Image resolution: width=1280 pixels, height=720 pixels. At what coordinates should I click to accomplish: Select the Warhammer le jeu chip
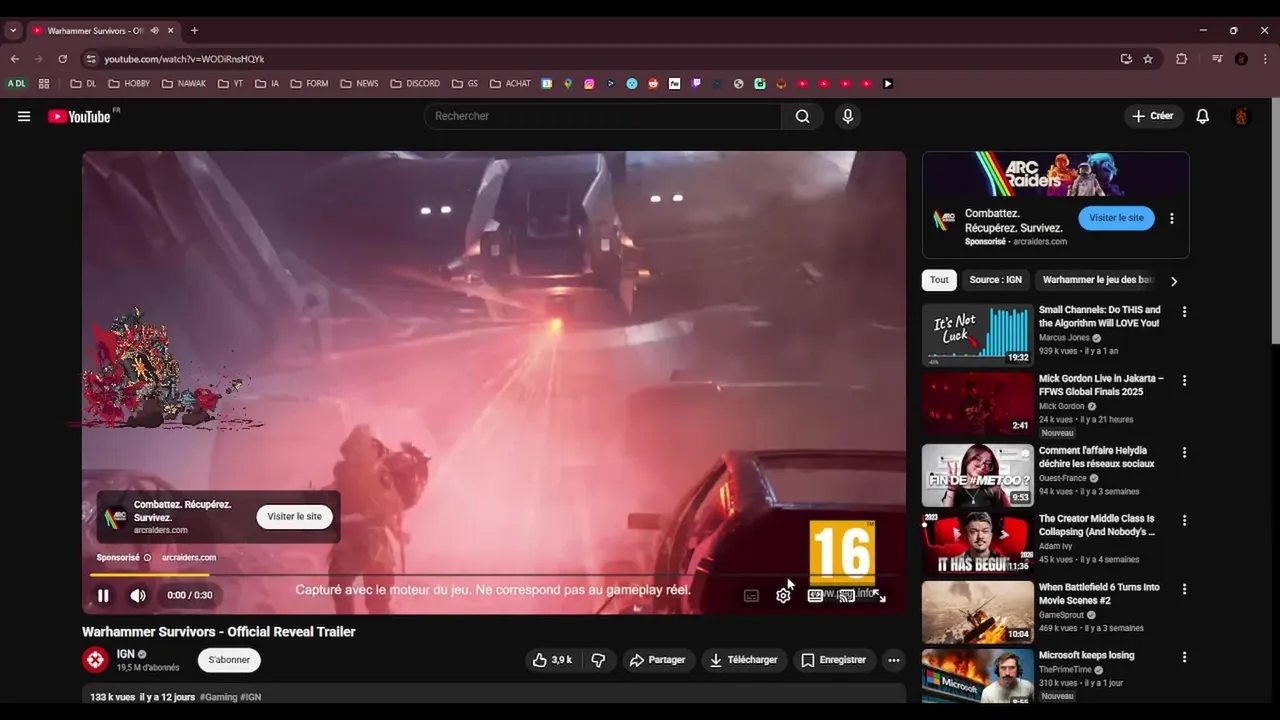click(x=1097, y=280)
